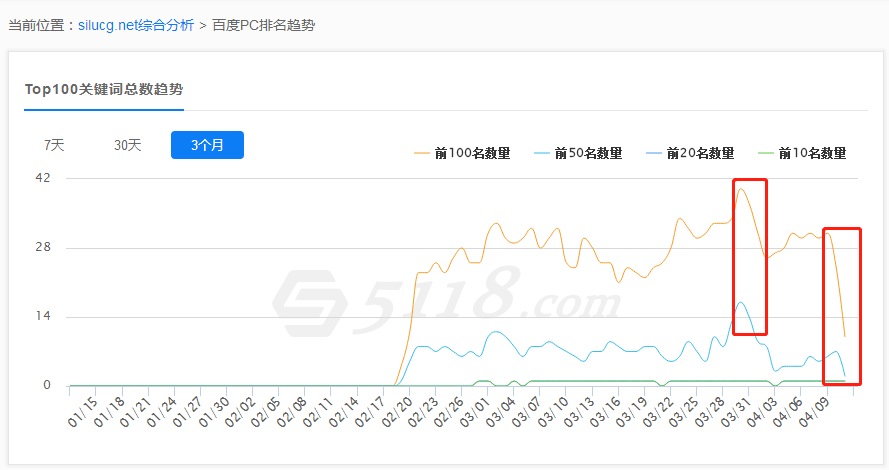The height and width of the screenshot is (470, 889).
Task: Switch the range to 30天
Action: point(128,145)
